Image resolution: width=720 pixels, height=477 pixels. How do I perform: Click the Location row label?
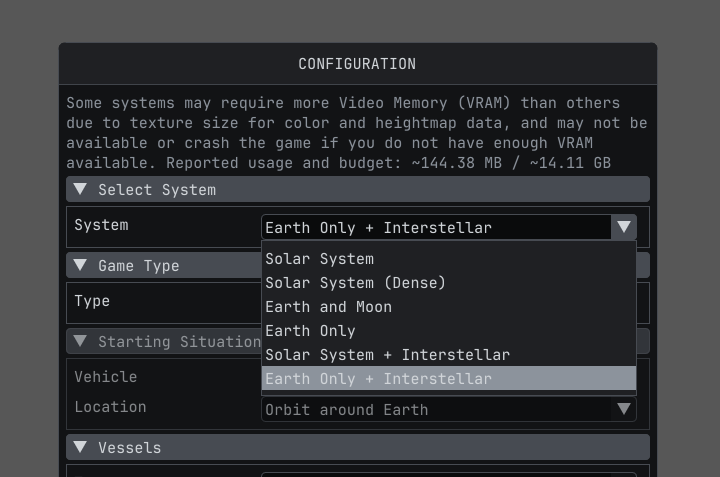point(110,407)
